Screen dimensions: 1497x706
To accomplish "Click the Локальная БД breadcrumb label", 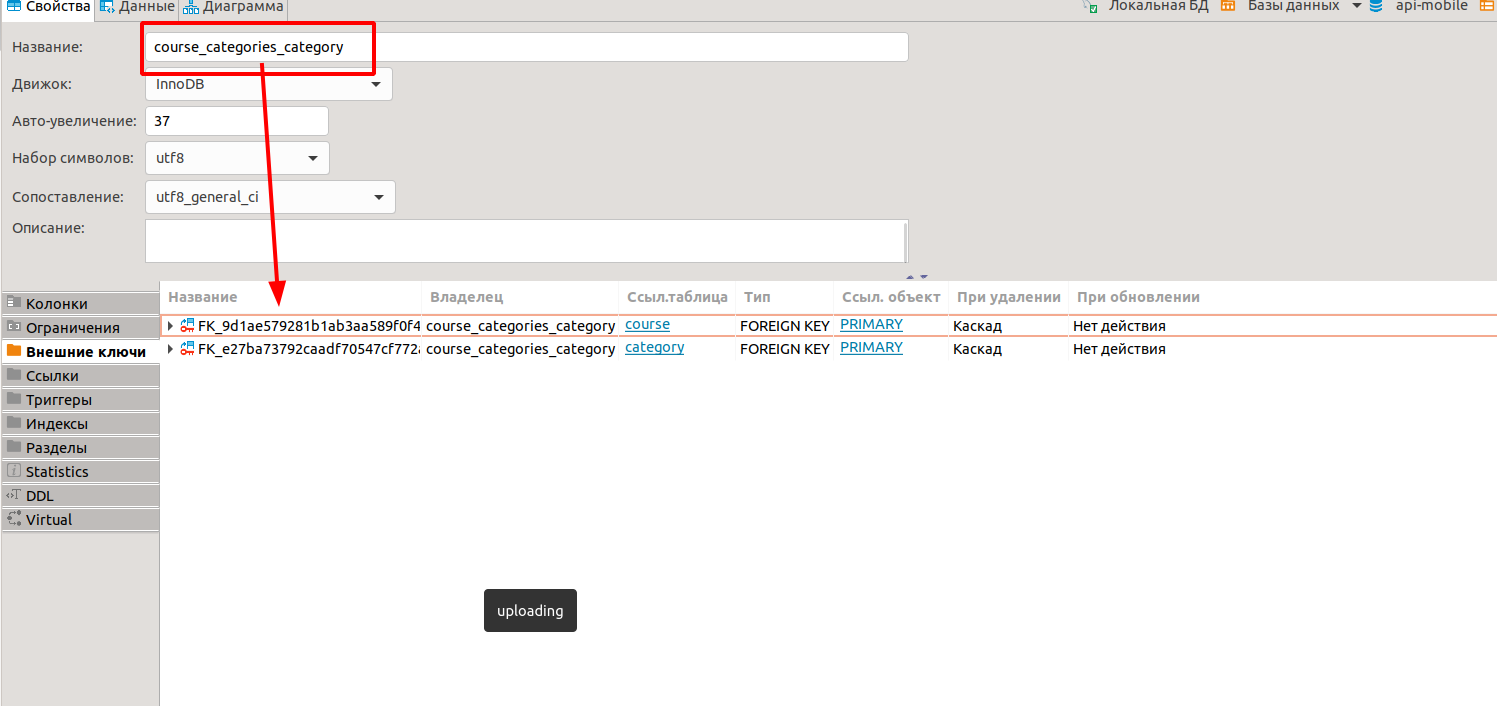I will [x=1158, y=6].
